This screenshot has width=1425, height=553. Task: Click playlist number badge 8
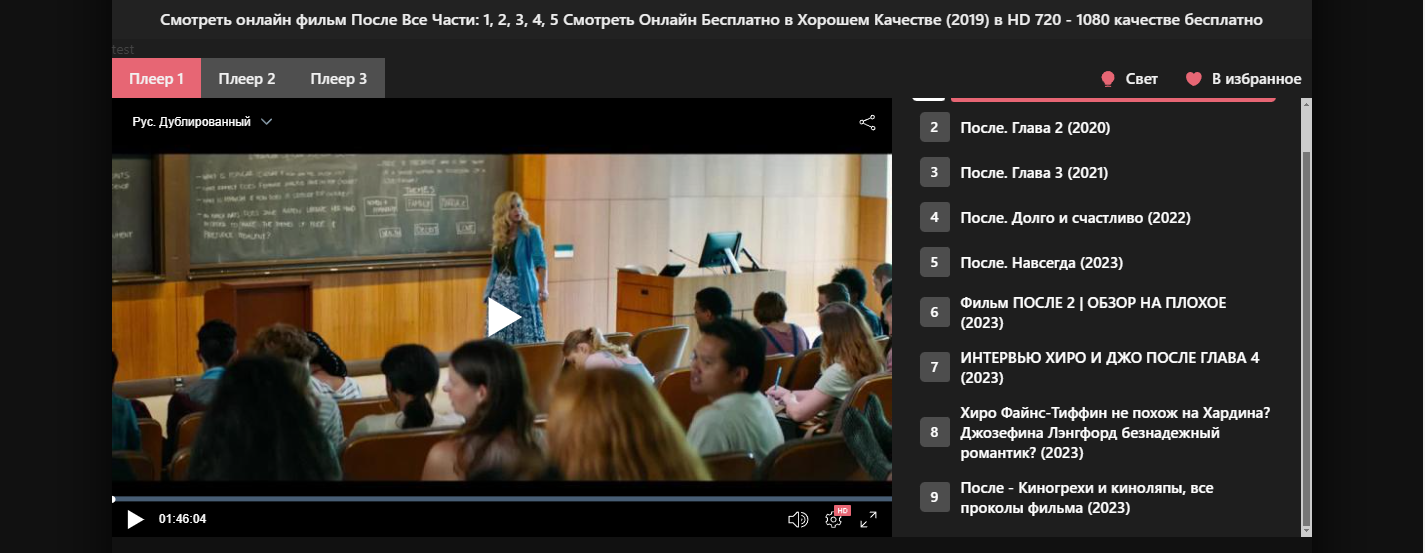[934, 432]
